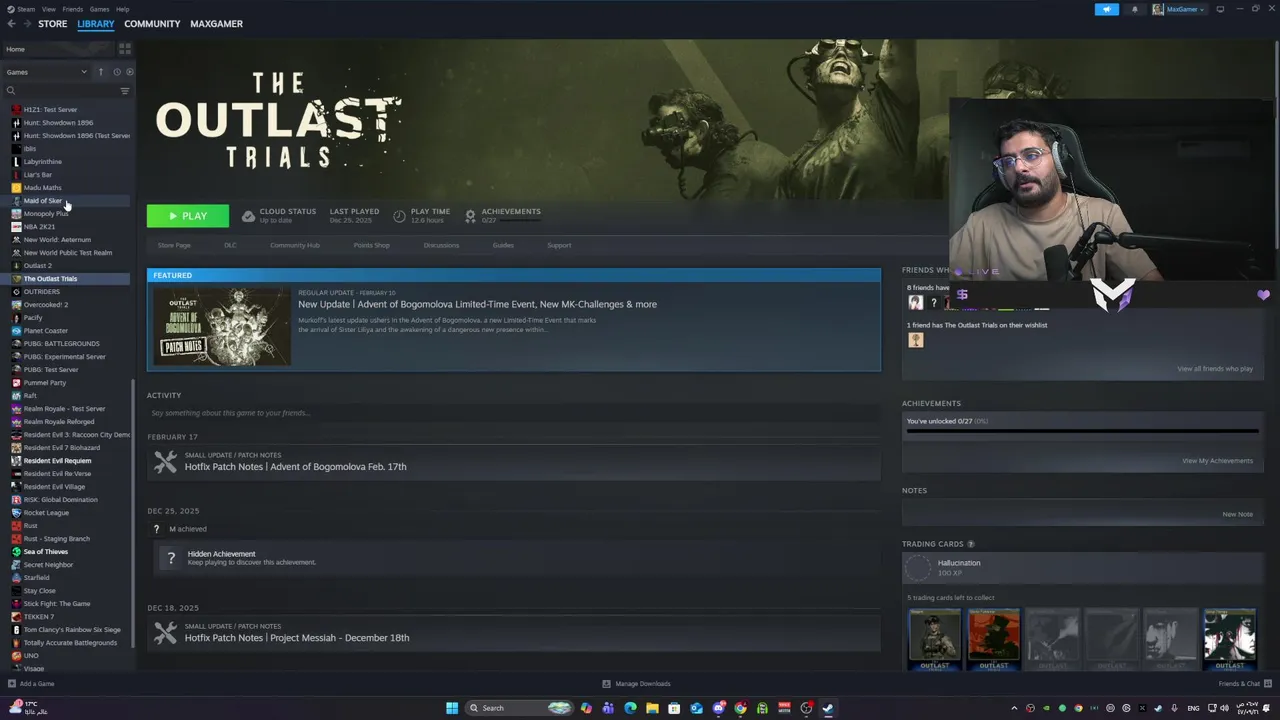
Task: Click the library search field
Action: click(x=66, y=91)
